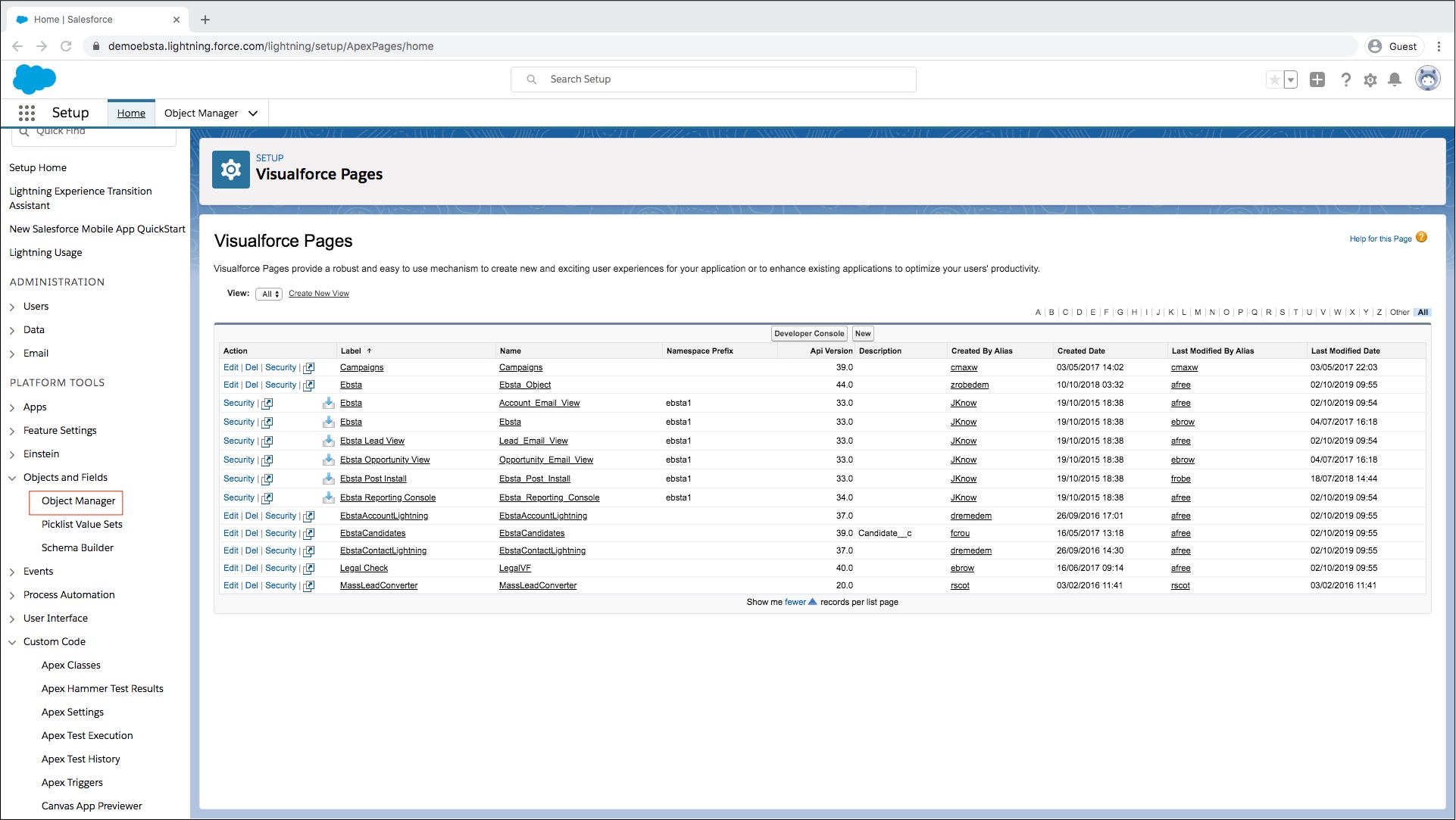Edit the EbstaAccountLightning page
Viewport: 1456px width, 820px height.
point(231,516)
